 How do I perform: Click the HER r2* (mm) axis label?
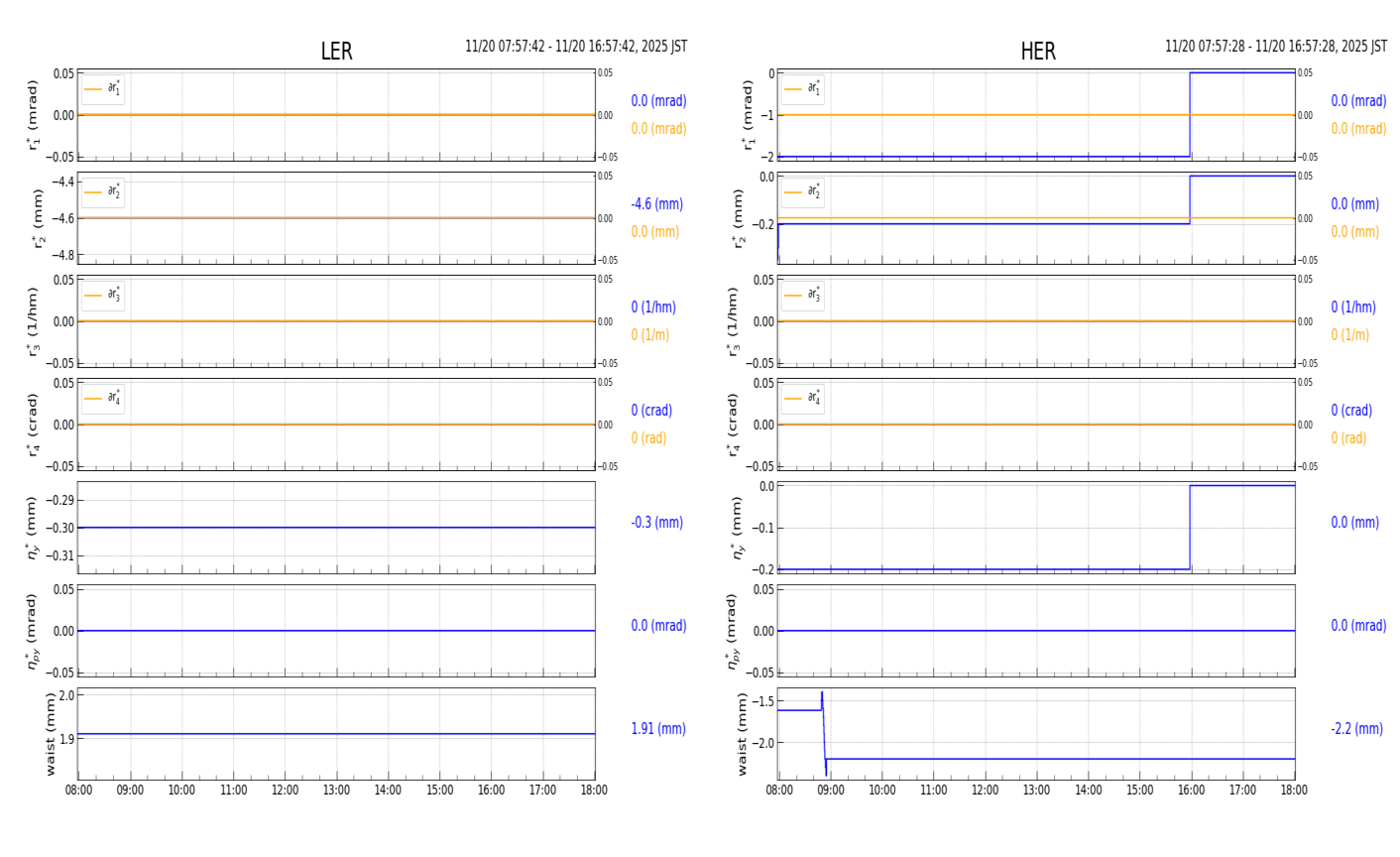739,218
